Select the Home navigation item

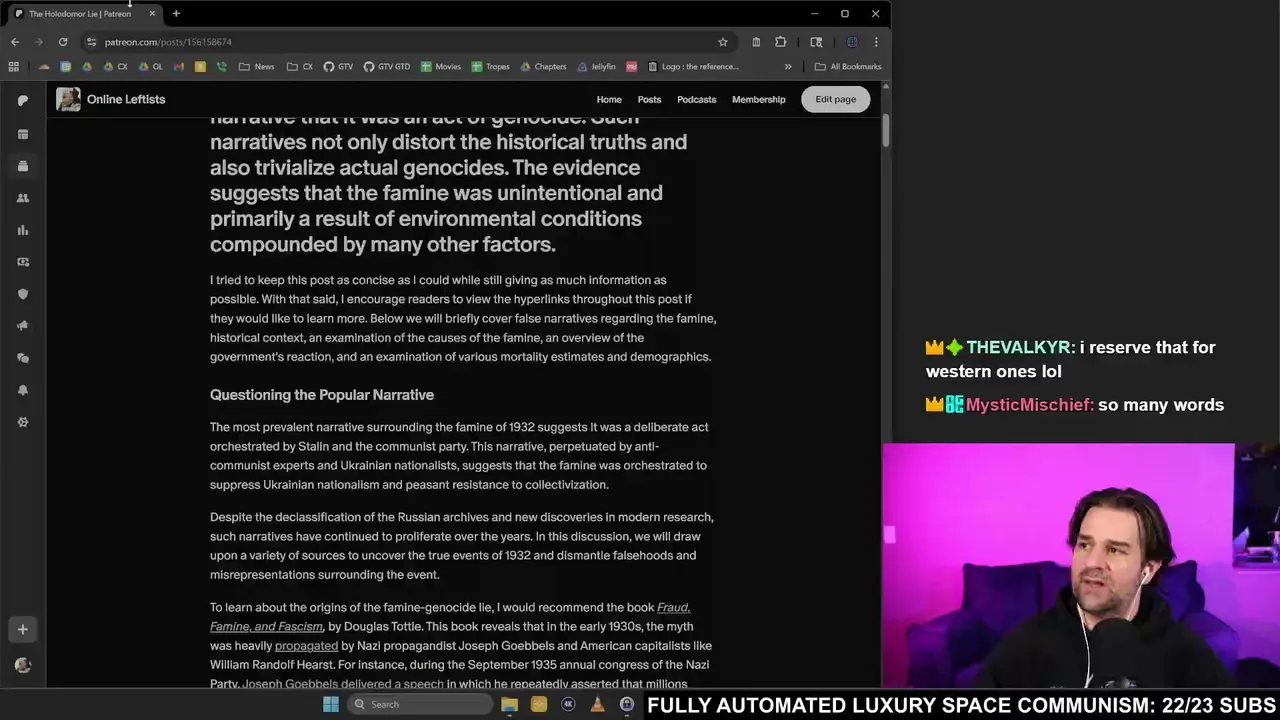pos(609,100)
